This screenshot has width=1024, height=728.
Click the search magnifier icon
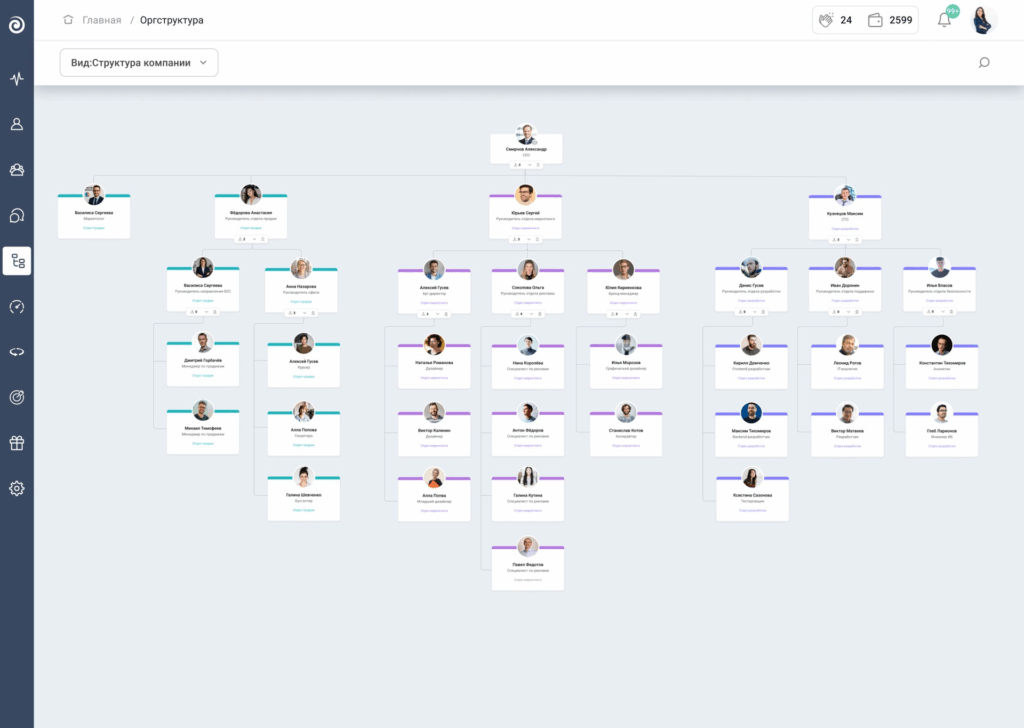click(x=984, y=63)
